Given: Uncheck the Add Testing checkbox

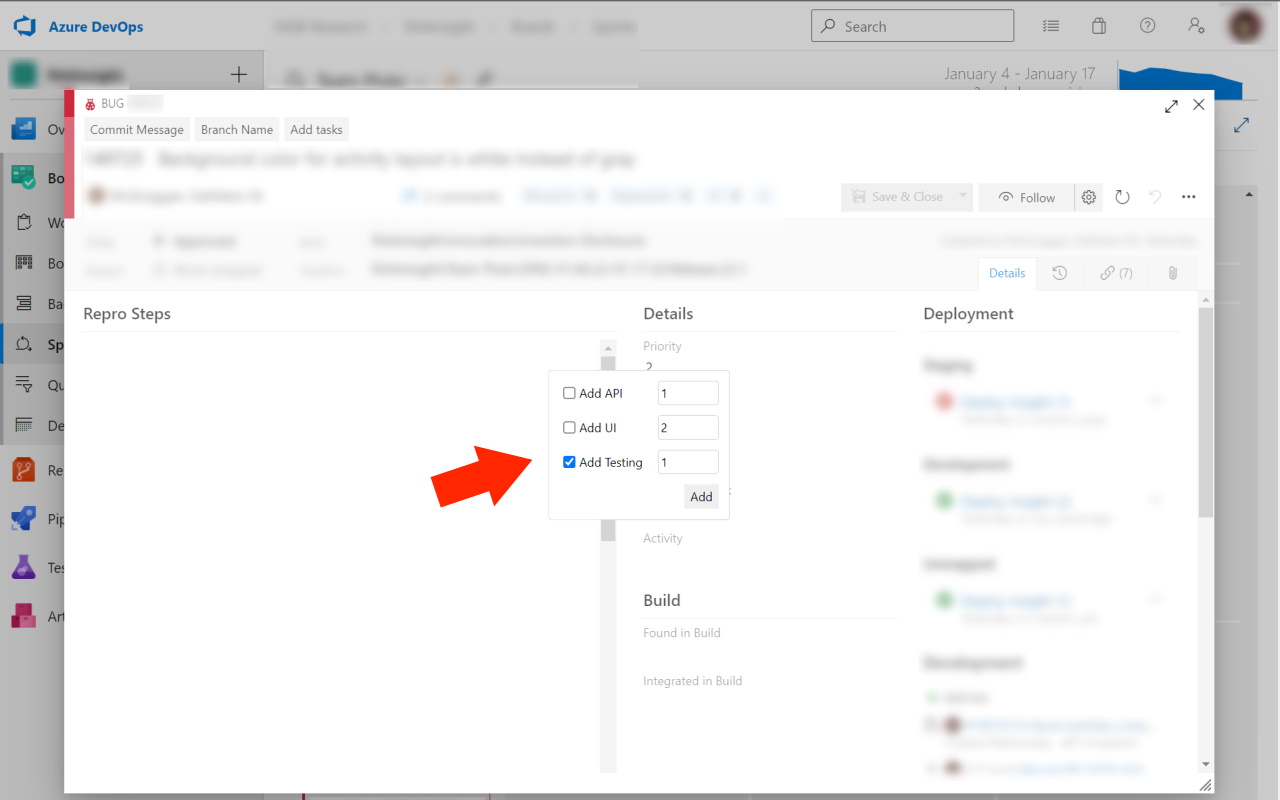Looking at the screenshot, I should click(569, 461).
